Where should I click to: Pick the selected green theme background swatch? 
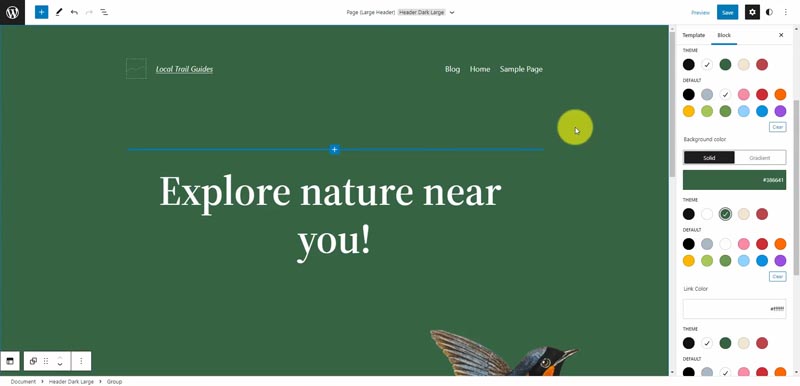point(725,214)
